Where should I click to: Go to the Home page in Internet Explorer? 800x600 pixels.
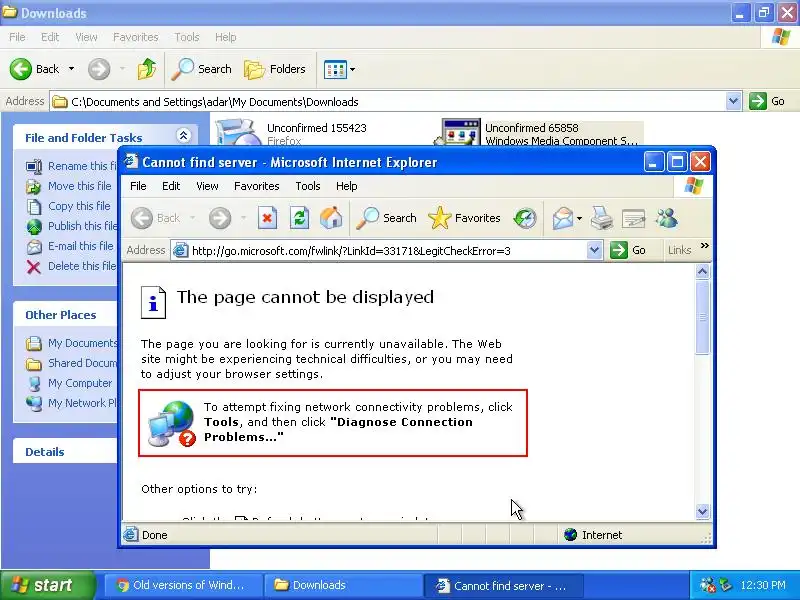[x=331, y=218]
